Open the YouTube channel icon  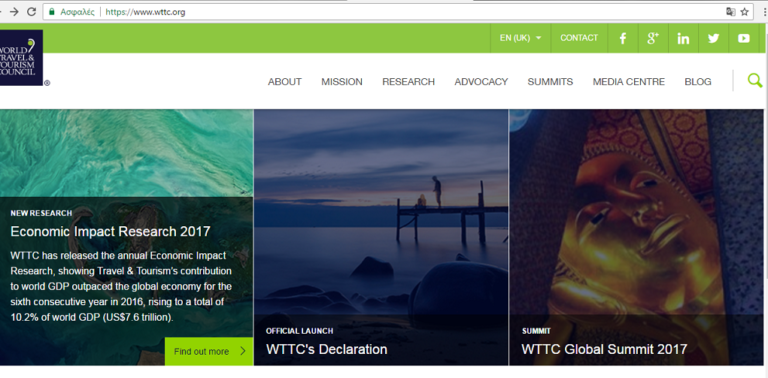(744, 38)
